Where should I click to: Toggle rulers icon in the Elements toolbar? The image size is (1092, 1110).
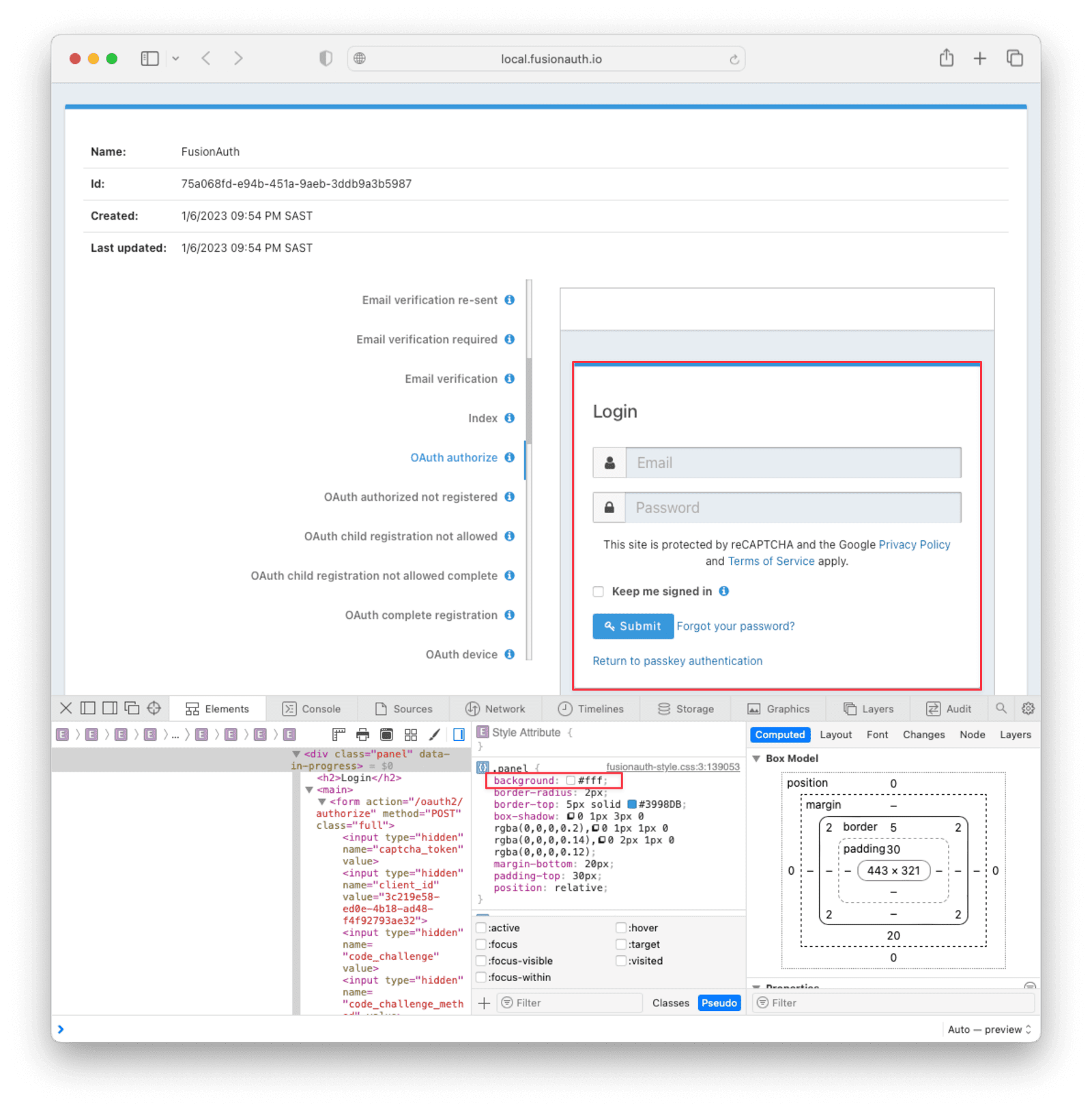tap(339, 735)
